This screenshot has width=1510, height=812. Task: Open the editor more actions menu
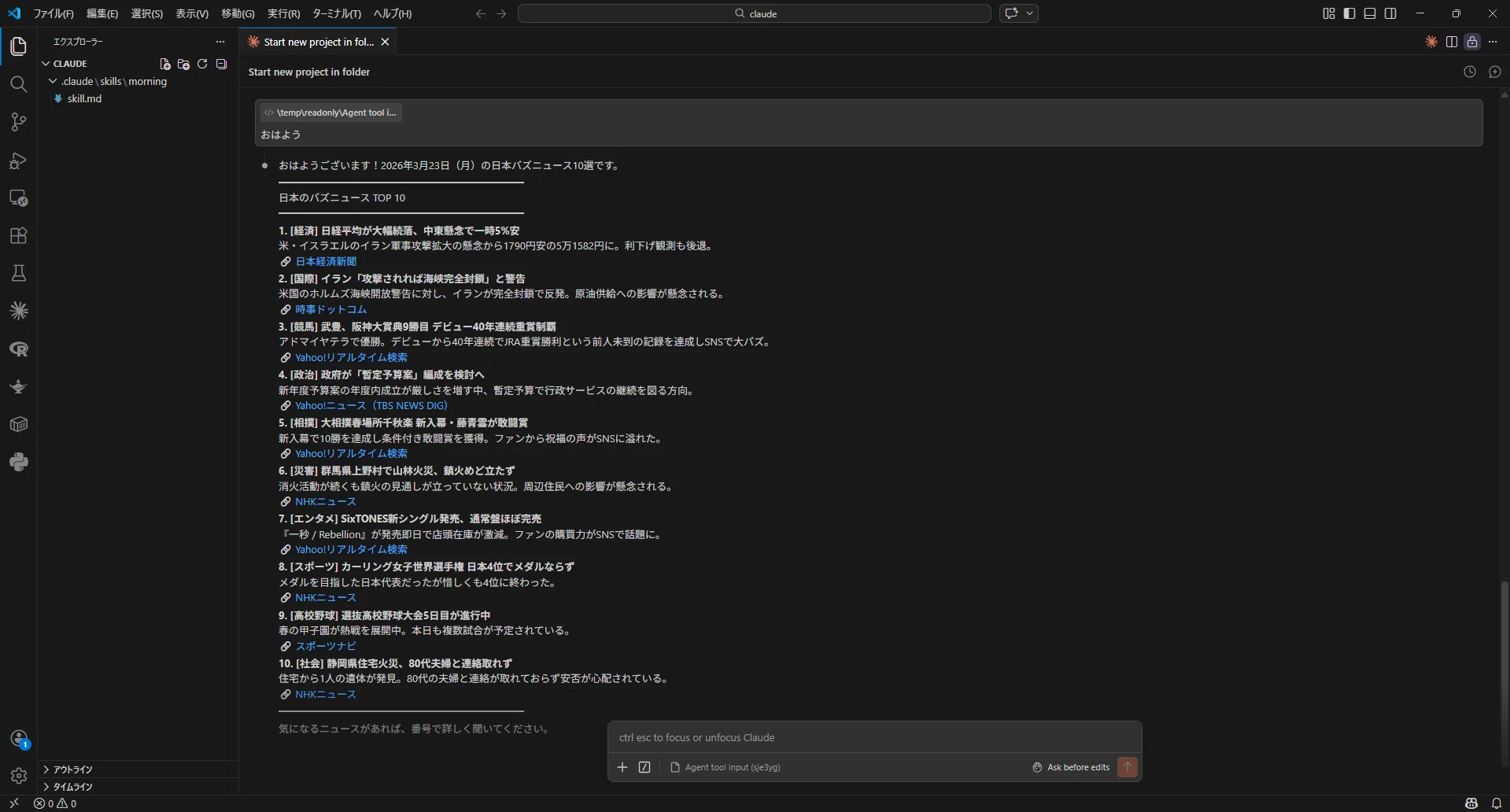[1493, 42]
